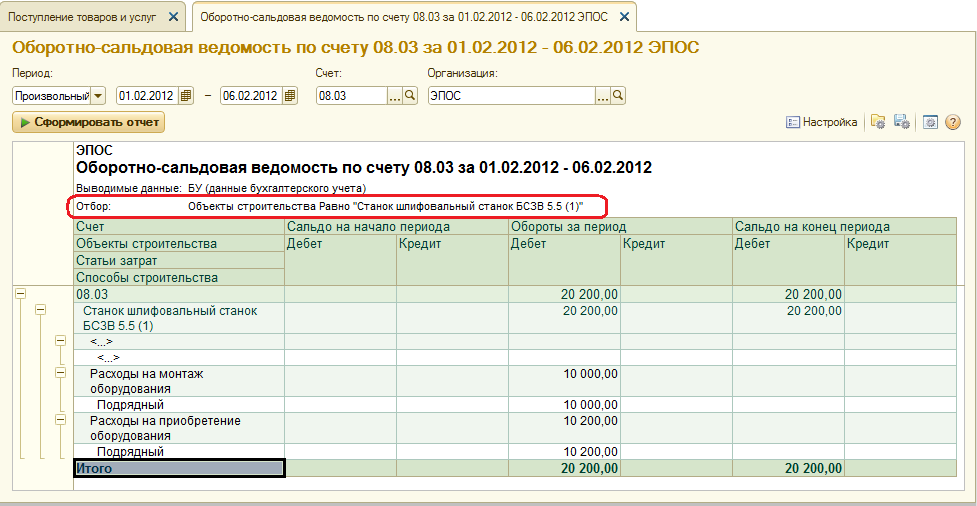Open the Произвольный period dropdown
The image size is (977, 506).
[x=98, y=96]
